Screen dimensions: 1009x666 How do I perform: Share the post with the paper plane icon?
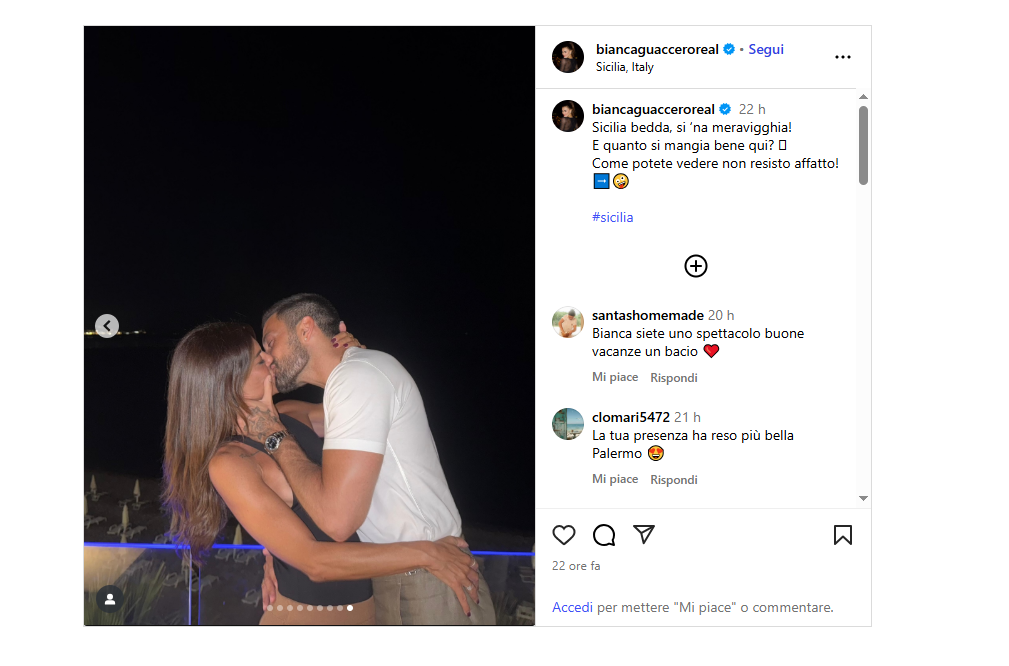pos(643,534)
